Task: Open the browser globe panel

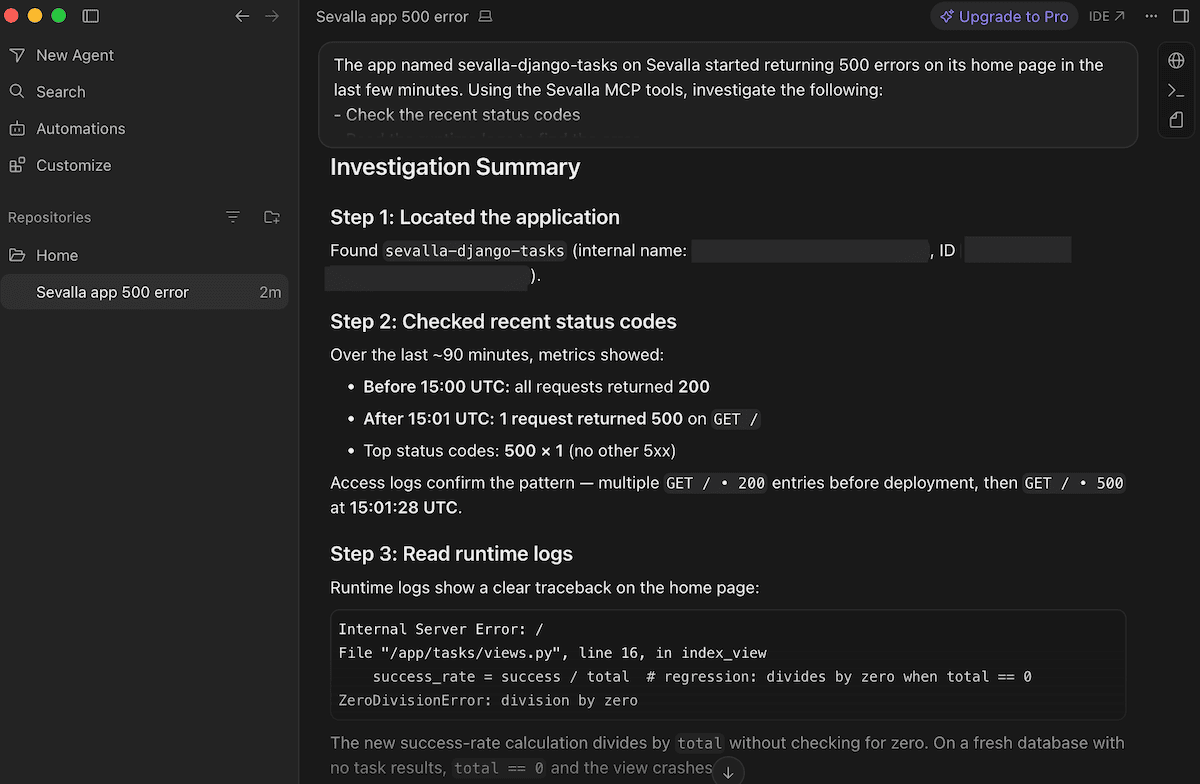Action: 1176,61
